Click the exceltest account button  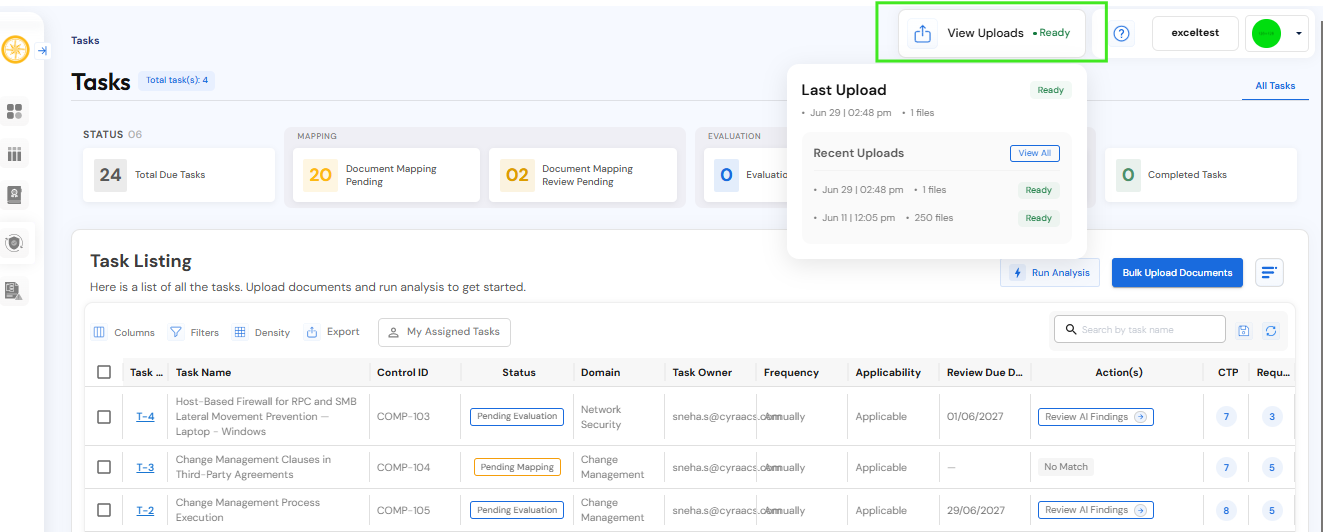[1195, 33]
